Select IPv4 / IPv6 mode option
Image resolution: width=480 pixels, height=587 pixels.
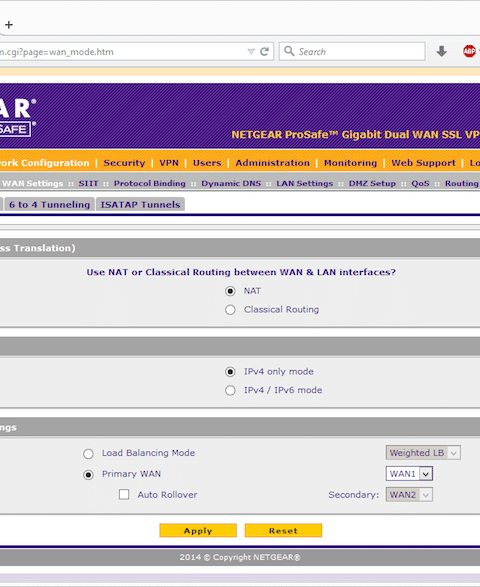coord(230,390)
